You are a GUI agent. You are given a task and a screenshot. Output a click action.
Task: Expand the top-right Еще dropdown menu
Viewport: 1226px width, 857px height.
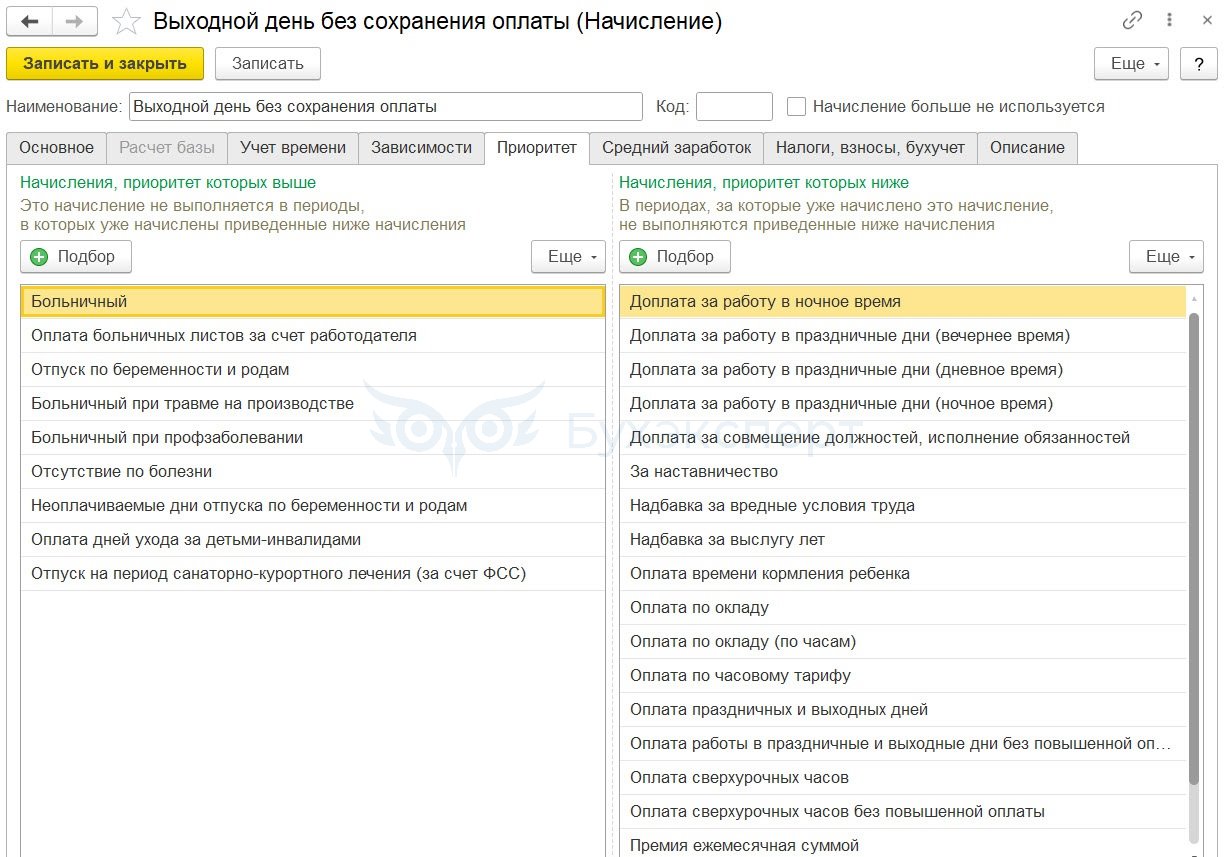(x=1132, y=63)
